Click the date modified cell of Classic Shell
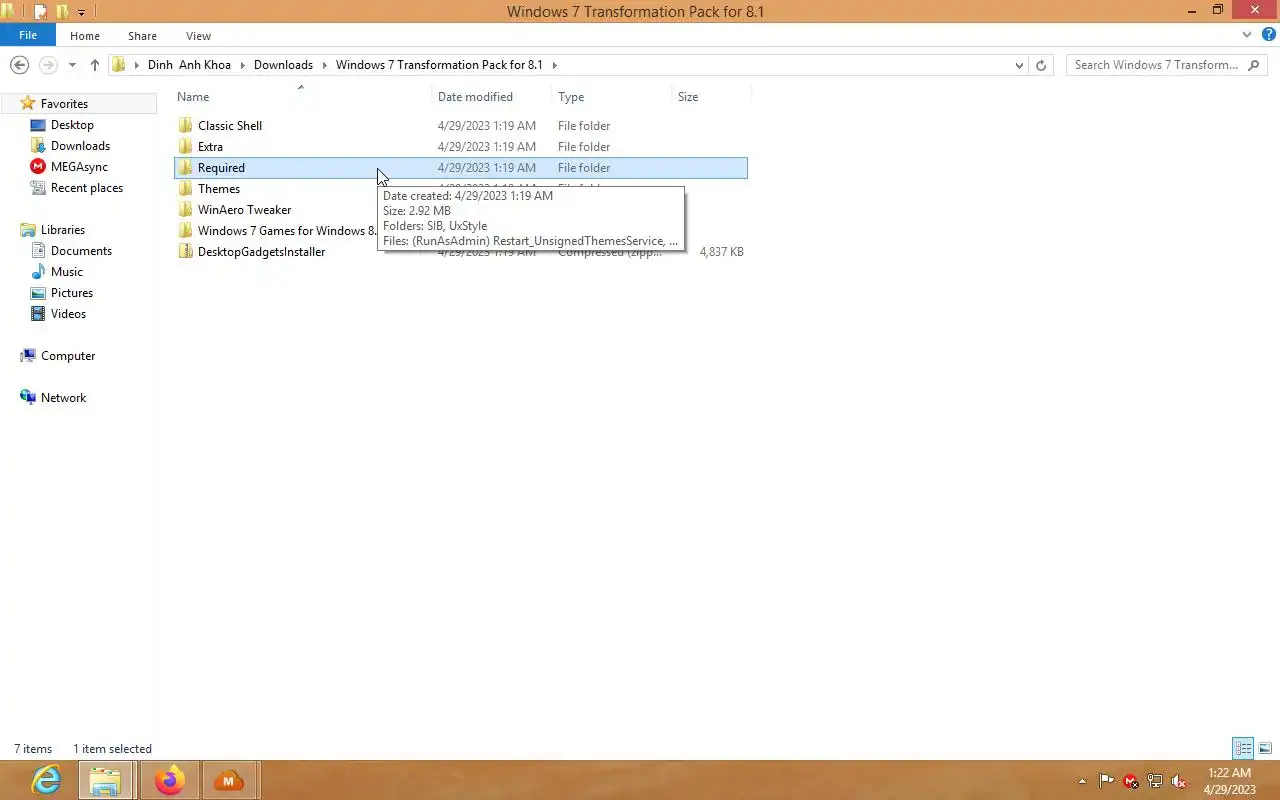 (487, 126)
